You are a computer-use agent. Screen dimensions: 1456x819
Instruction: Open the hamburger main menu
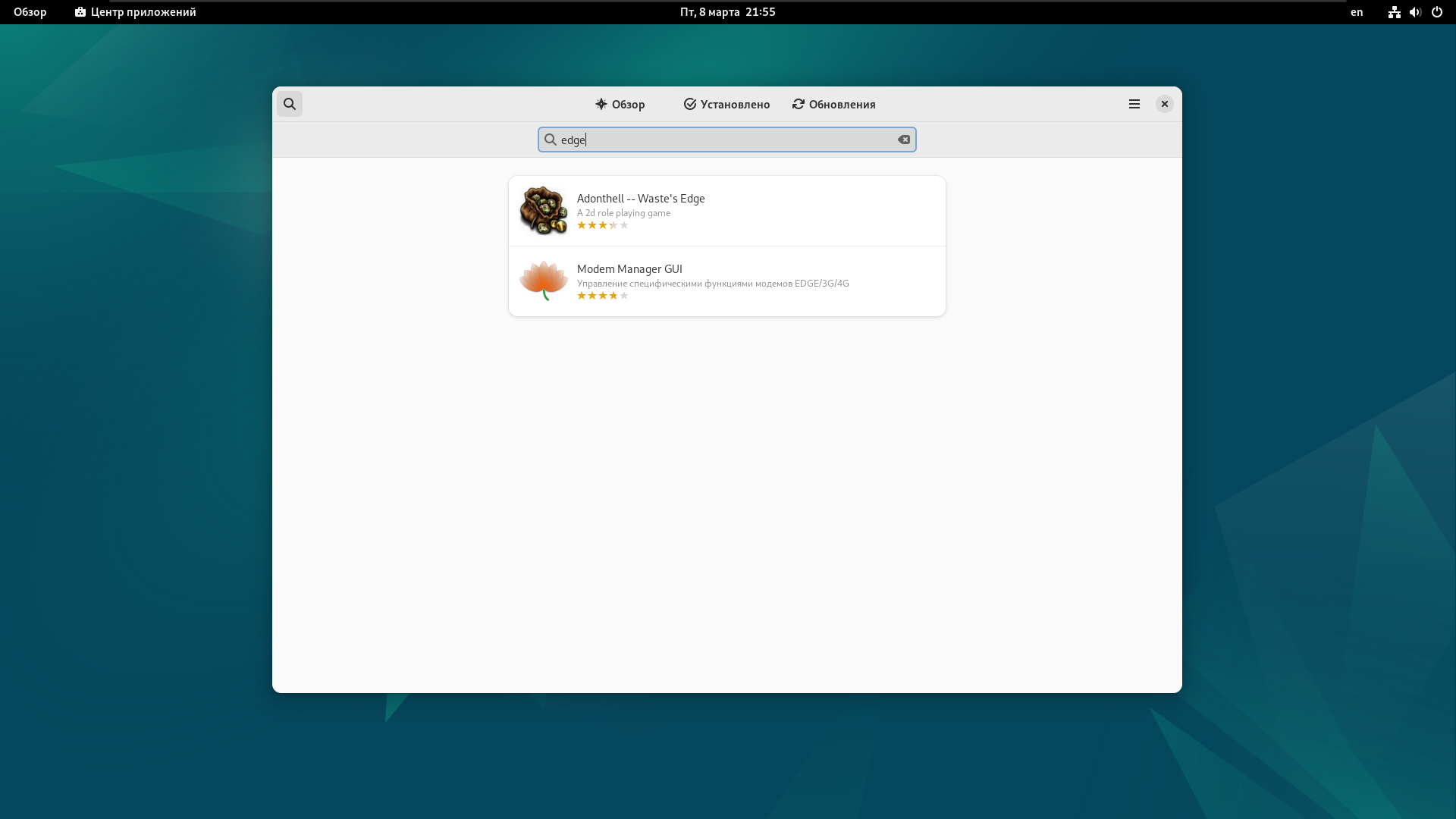tap(1134, 104)
